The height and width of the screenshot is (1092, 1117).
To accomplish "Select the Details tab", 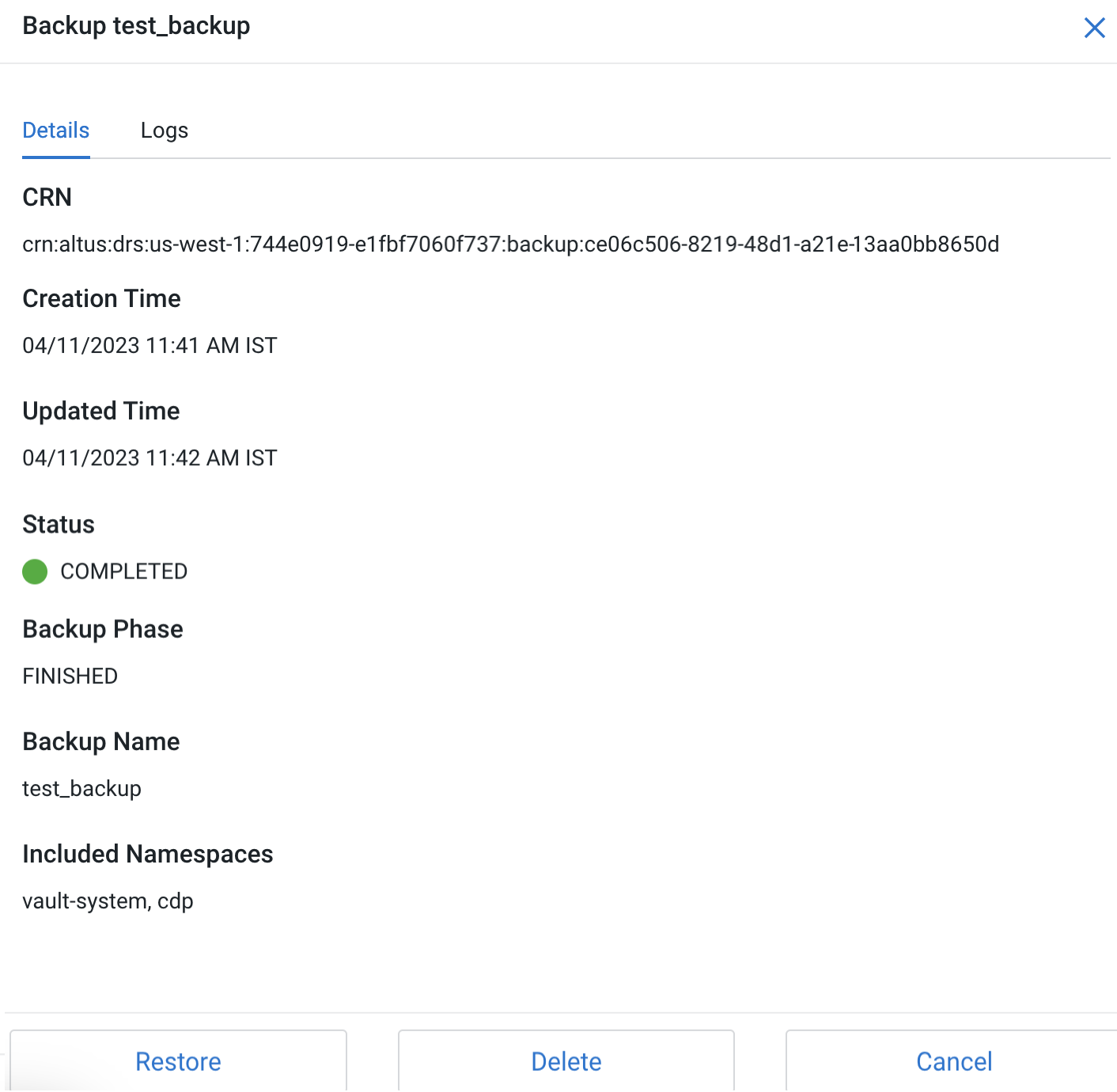I will tap(55, 130).
